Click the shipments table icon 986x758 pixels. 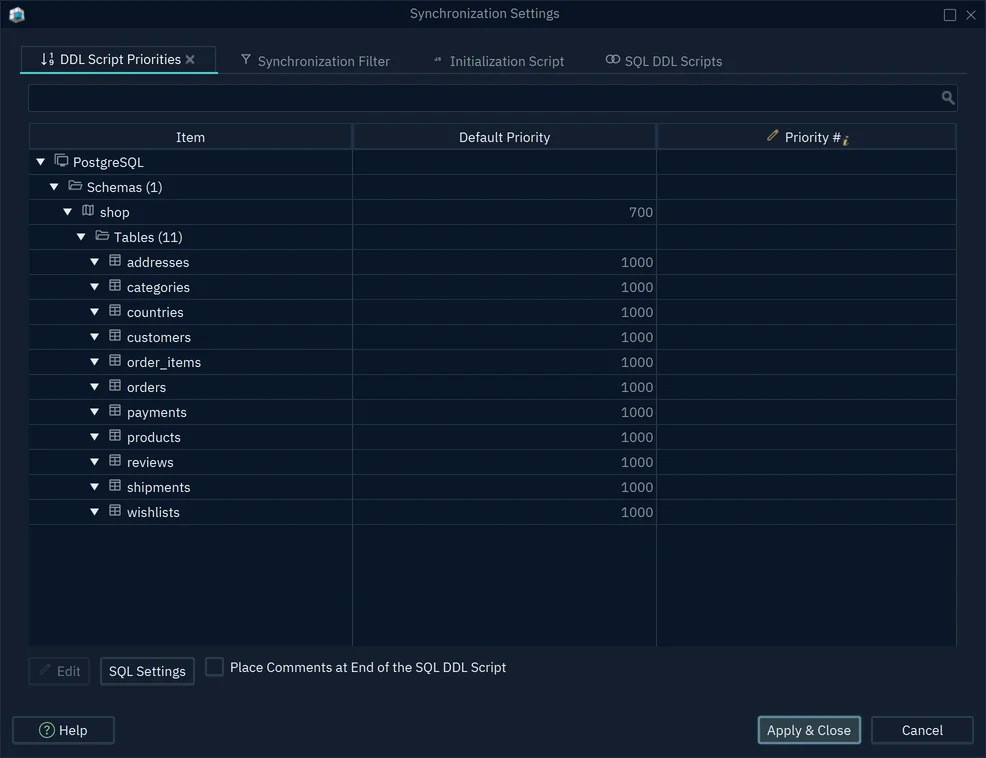[115, 486]
